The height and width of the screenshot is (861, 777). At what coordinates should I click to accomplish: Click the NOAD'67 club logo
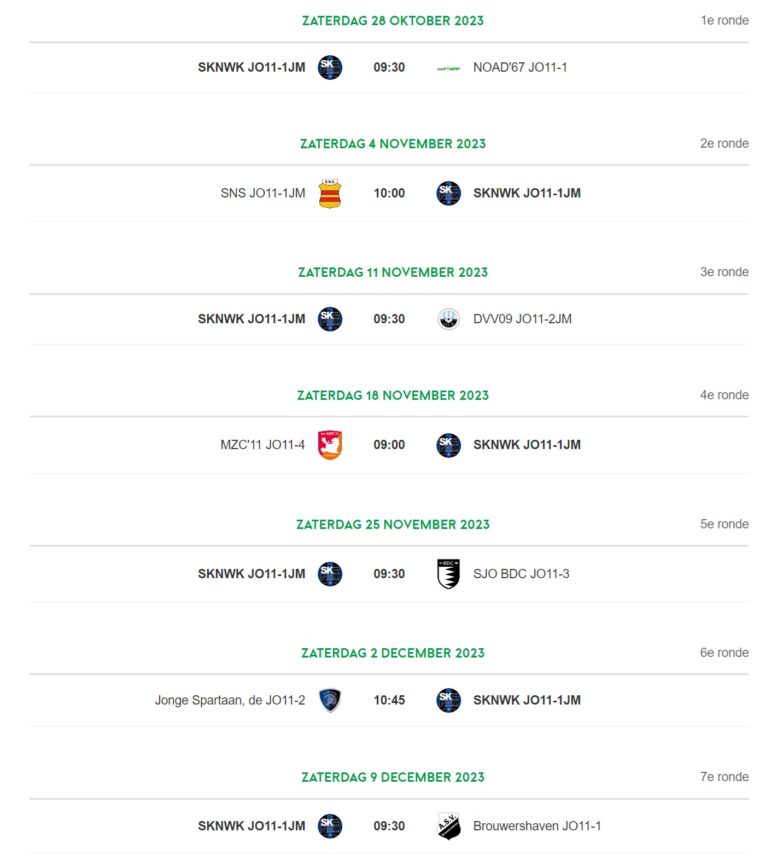(x=448, y=68)
